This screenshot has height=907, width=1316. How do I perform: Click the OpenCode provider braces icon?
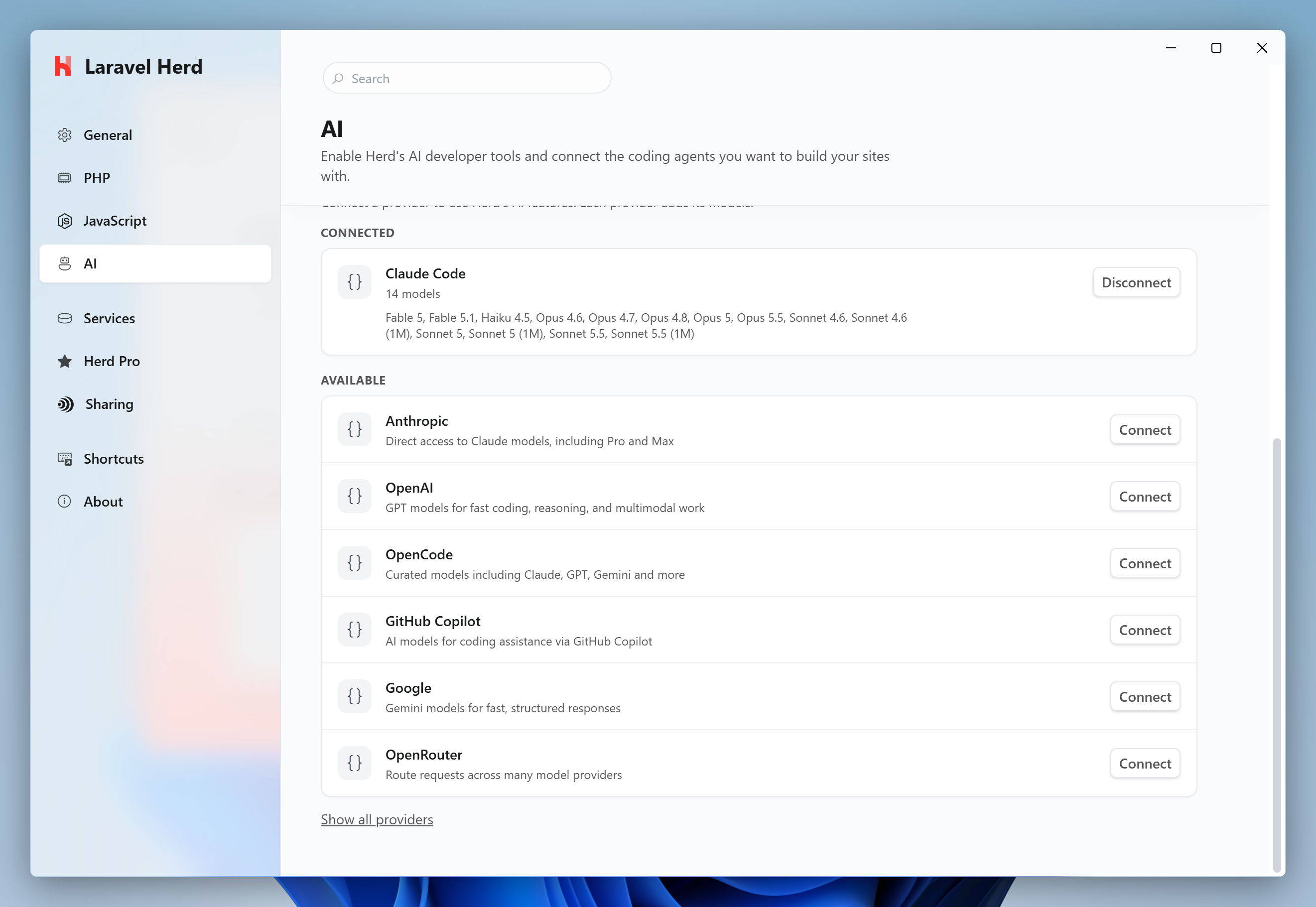(x=355, y=563)
